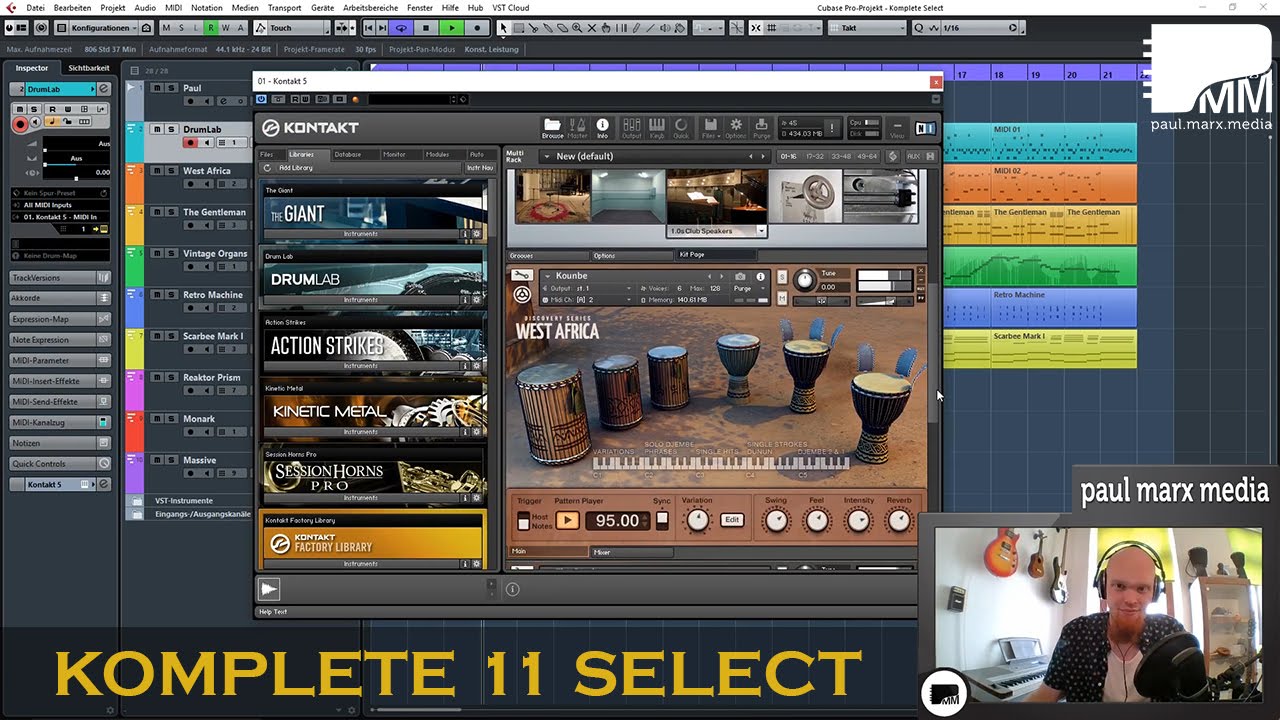Click the Inspector monitor speaker button
Screen dimensions: 1280x720
click(x=36, y=124)
